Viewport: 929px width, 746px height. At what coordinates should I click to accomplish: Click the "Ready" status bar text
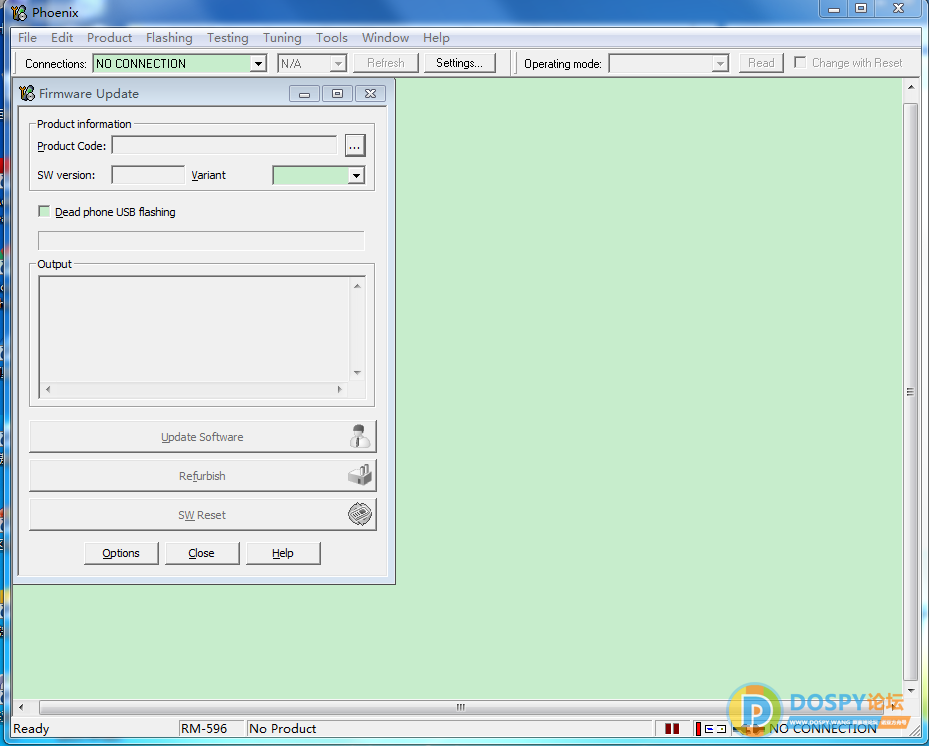click(31, 728)
